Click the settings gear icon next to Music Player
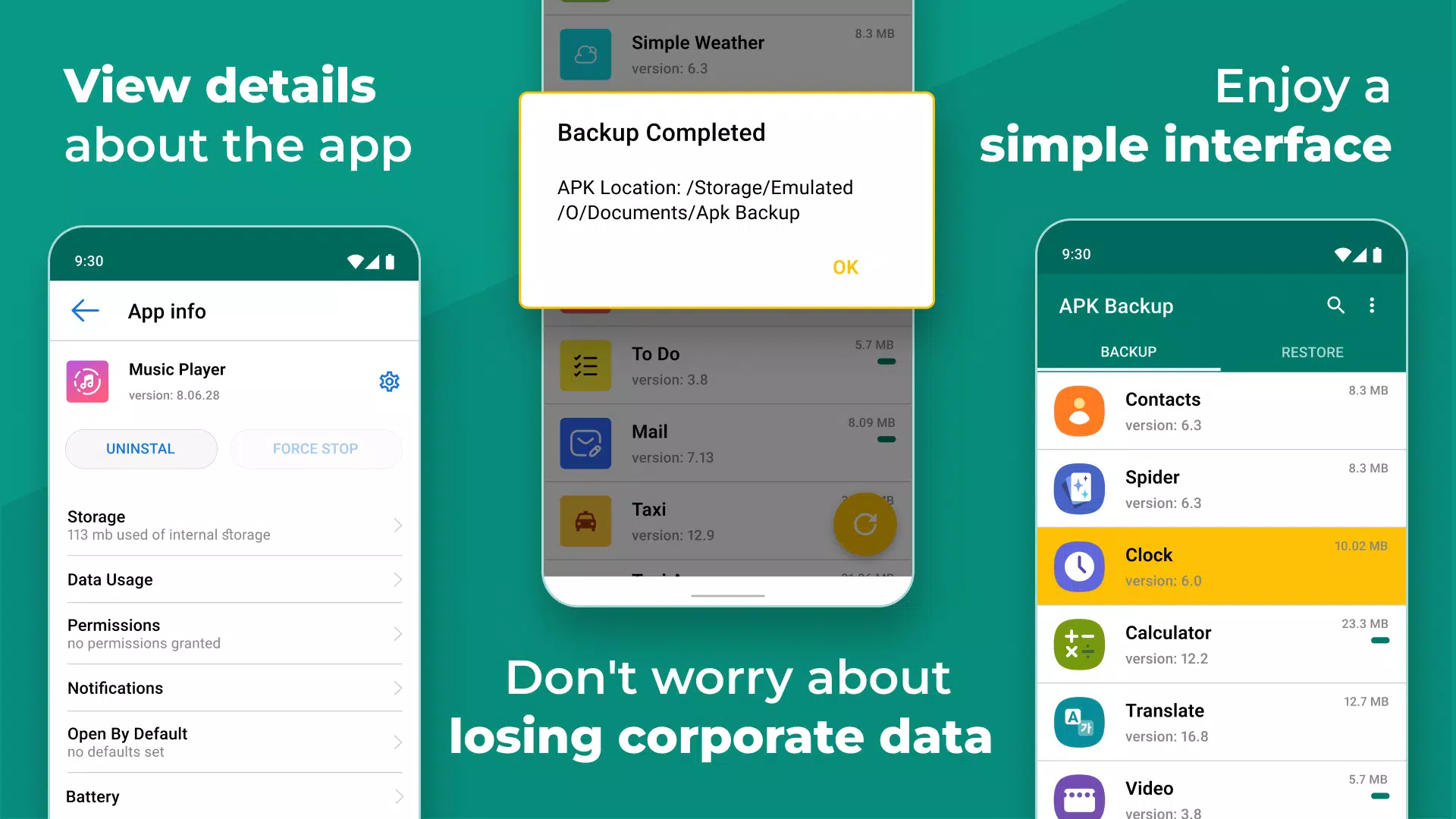This screenshot has width=1456, height=819. click(390, 381)
